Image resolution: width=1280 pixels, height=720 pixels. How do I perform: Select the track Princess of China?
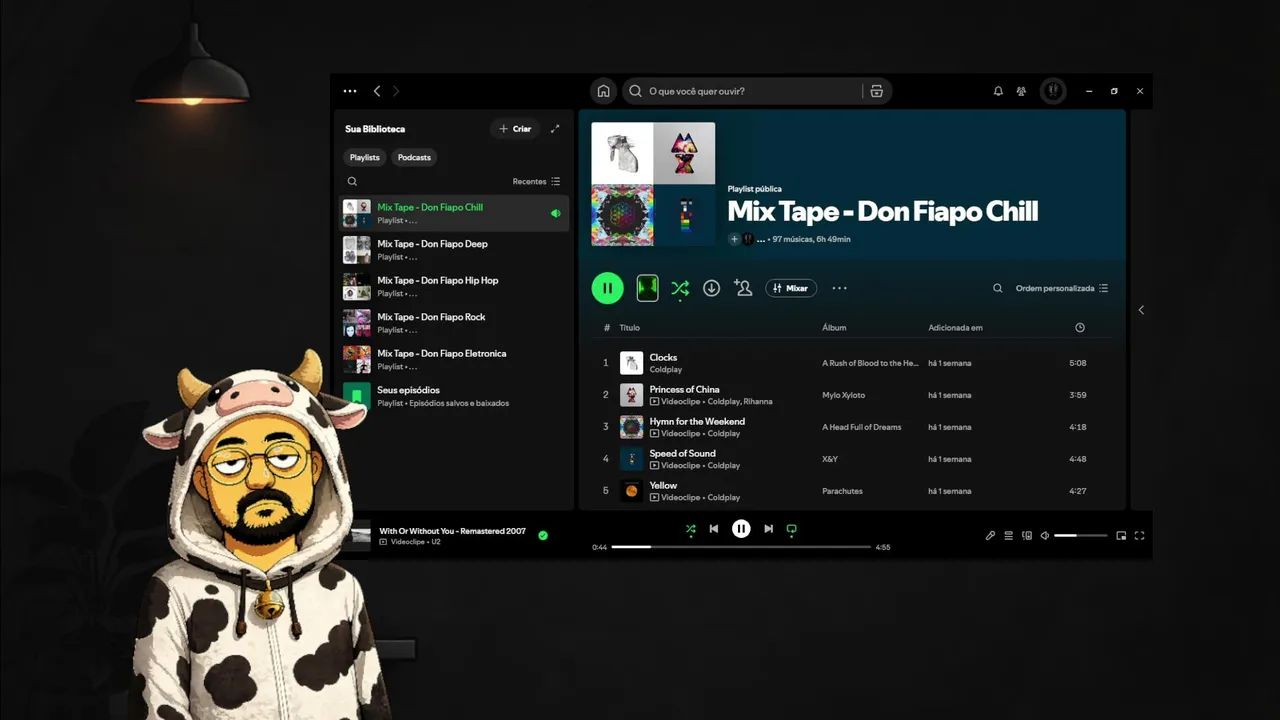[684, 389]
